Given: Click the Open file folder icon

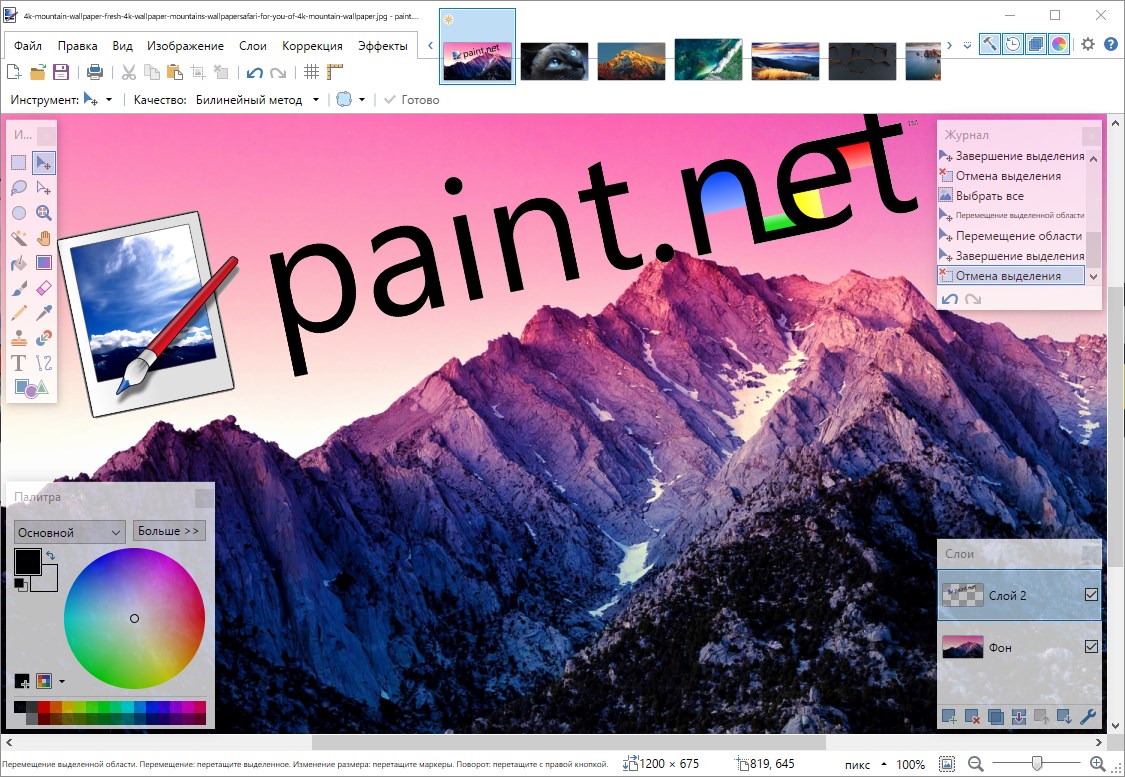Looking at the screenshot, I should coord(38,72).
